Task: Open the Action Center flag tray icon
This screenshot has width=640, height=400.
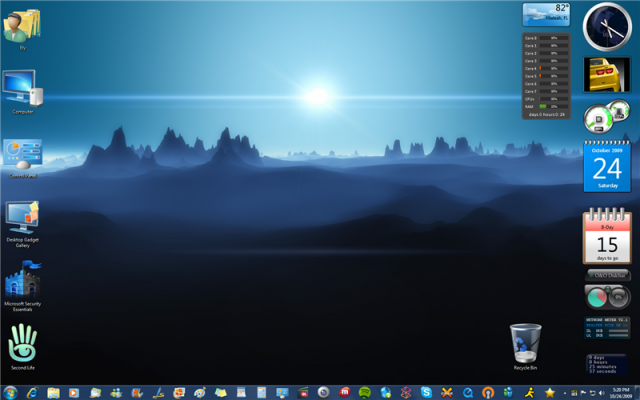Action: point(583,393)
